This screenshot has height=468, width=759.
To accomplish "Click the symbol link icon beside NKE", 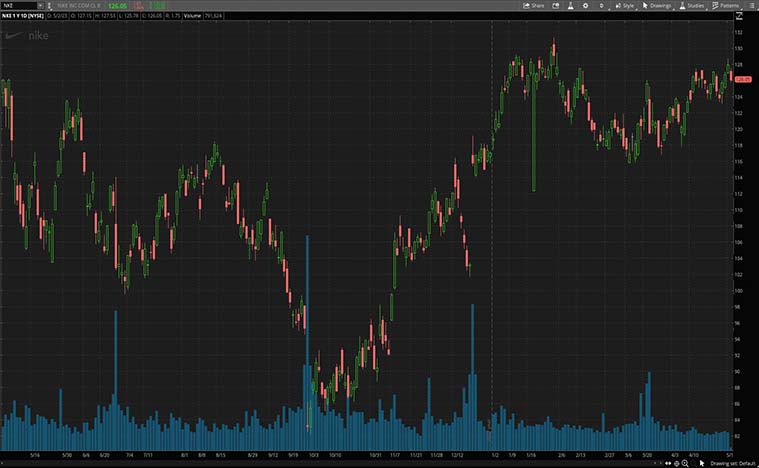I will (x=49, y=5).
